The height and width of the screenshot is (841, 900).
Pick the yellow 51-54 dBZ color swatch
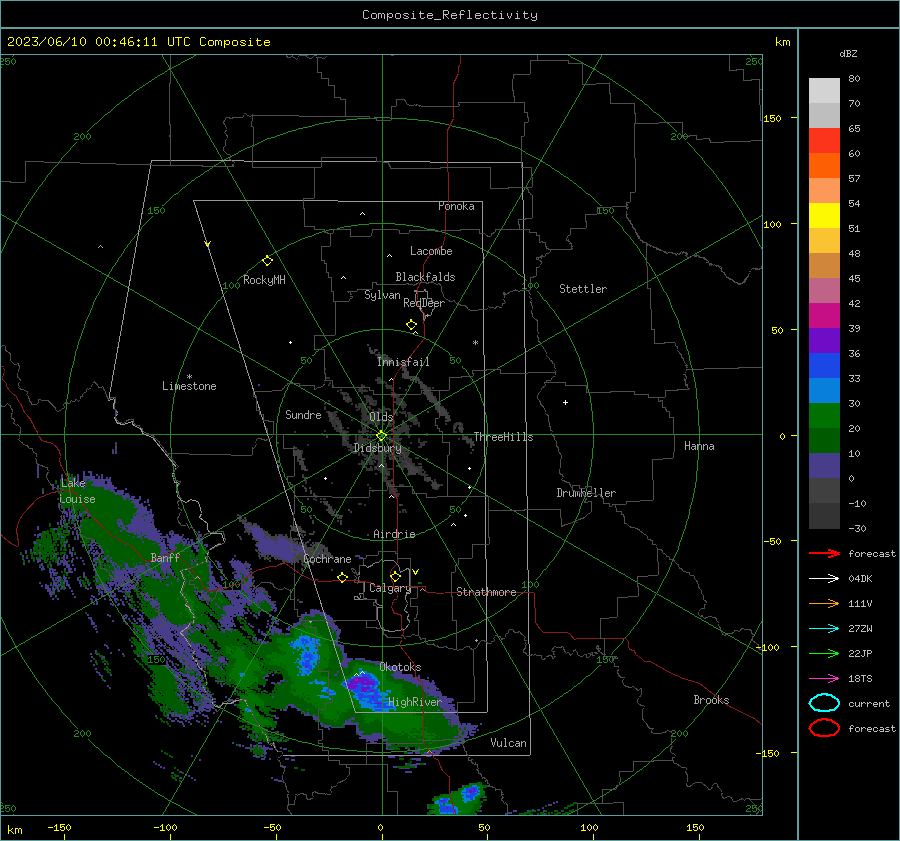tap(824, 216)
